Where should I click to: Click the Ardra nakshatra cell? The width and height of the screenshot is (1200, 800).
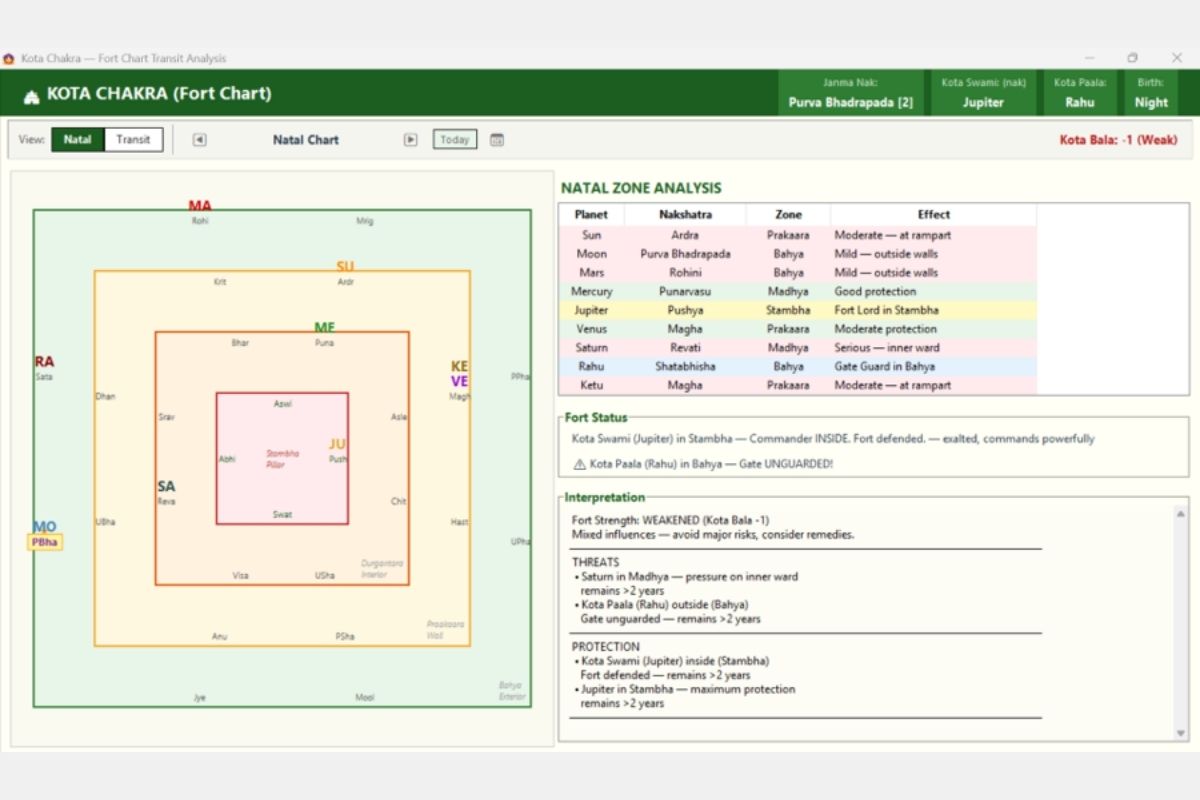[x=685, y=235]
